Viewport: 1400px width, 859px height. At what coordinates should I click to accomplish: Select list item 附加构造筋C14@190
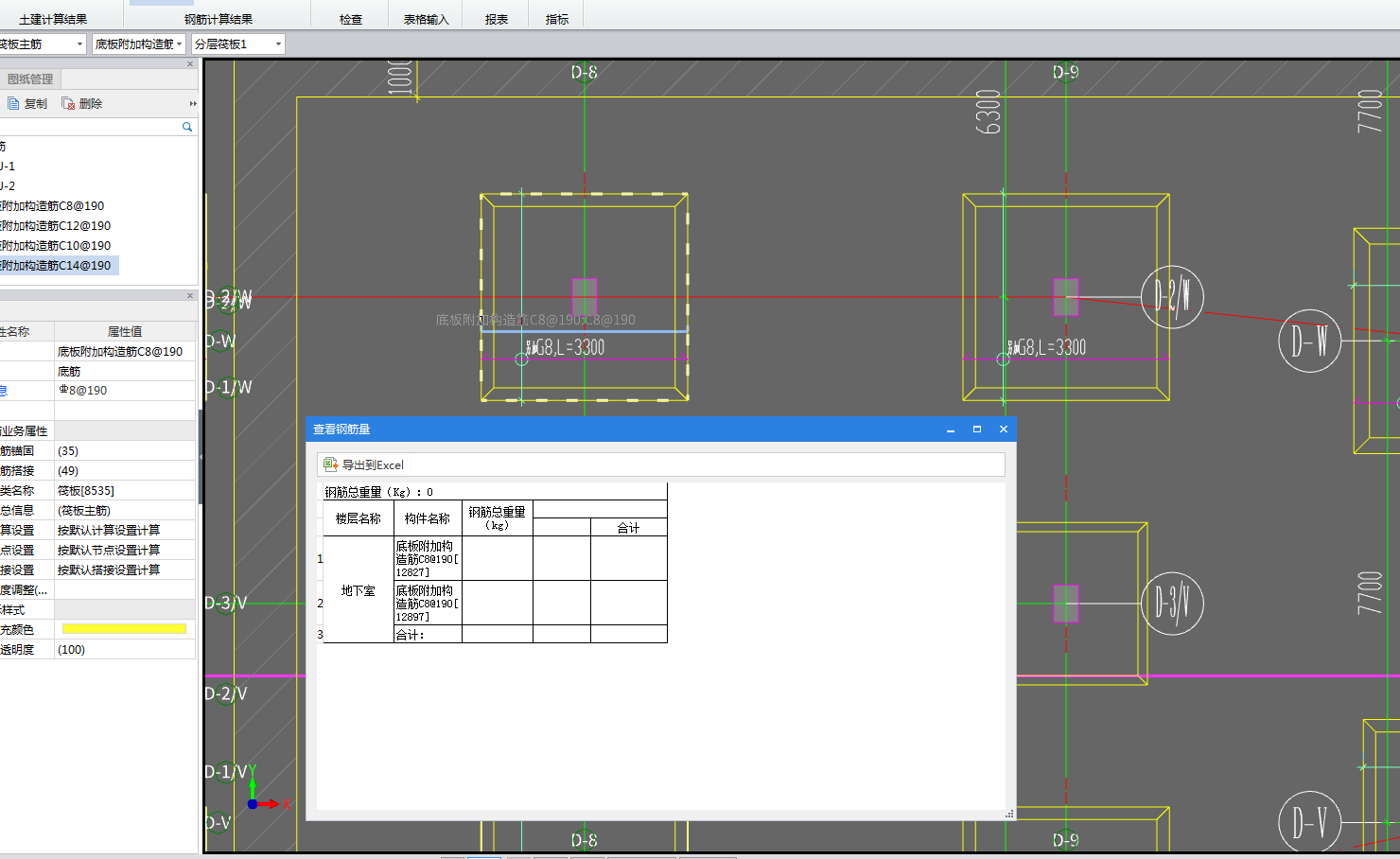pyautogui.click(x=59, y=266)
